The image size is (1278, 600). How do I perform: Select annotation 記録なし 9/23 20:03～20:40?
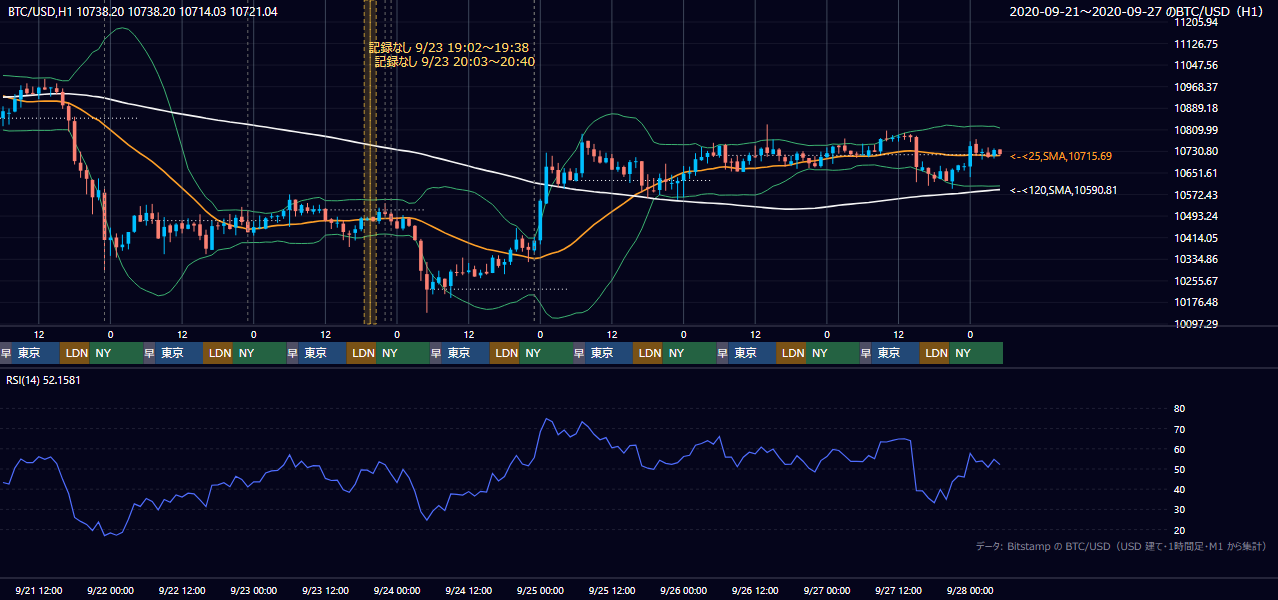(455, 62)
